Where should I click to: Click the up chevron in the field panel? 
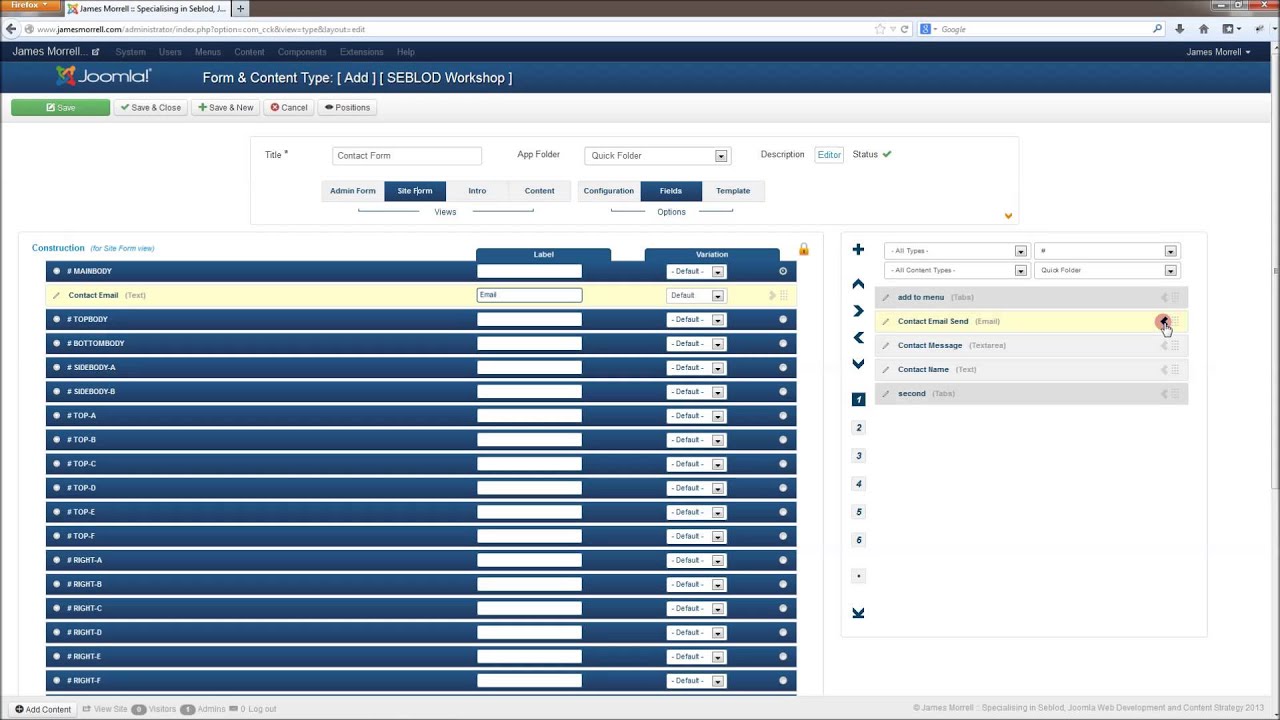(858, 285)
